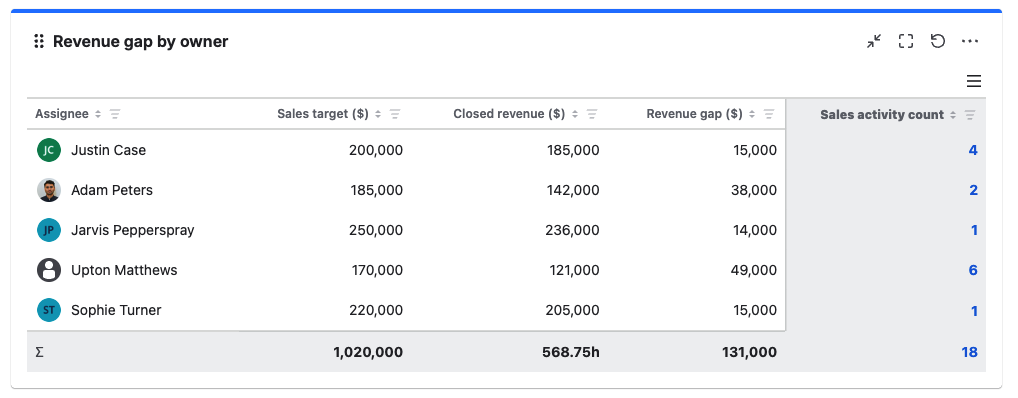
Task: Click the sales target total 1,020,000
Action: [368, 352]
